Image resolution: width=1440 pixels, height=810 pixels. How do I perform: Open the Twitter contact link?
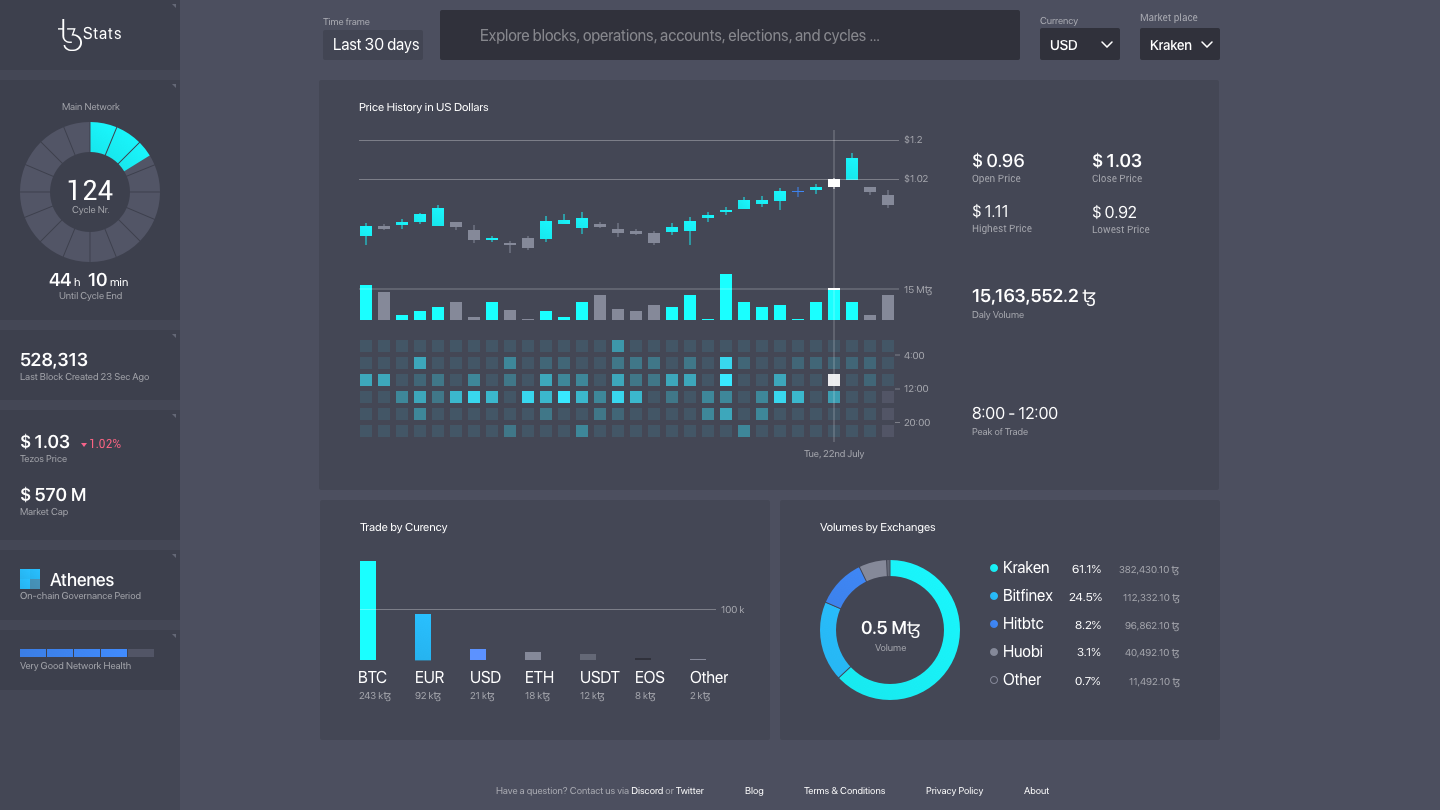click(689, 790)
